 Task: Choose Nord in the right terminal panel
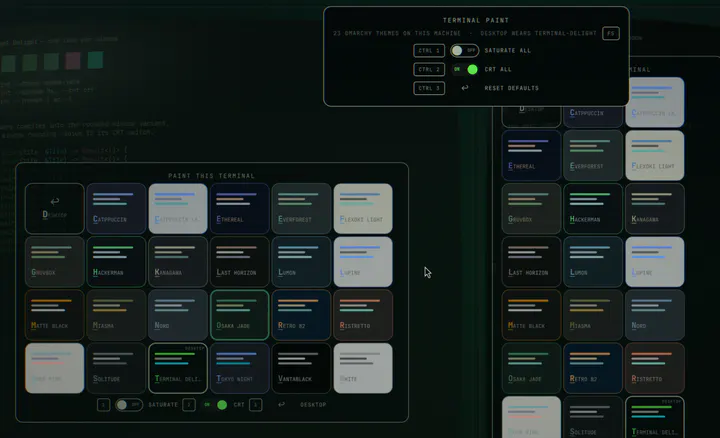(655, 315)
